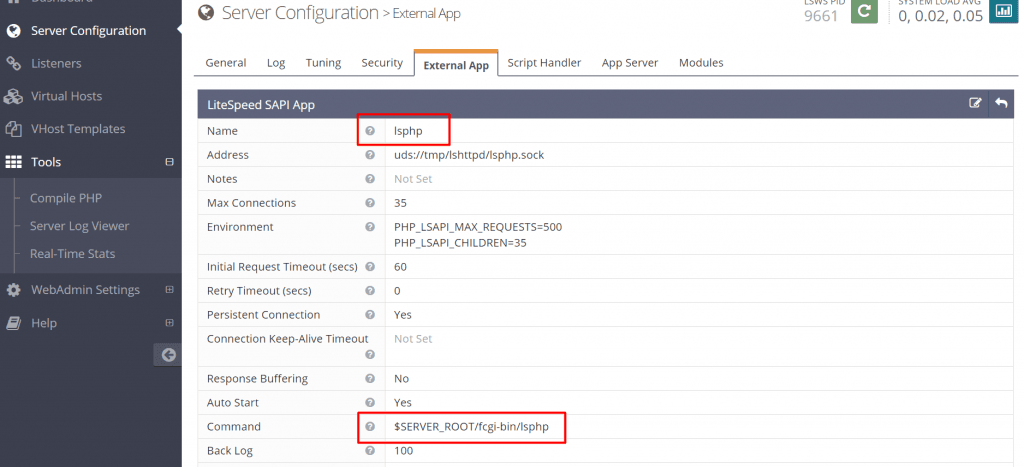Image resolution: width=1024 pixels, height=467 pixels.
Task: Open the Script Handler tab
Action: pyautogui.click(x=544, y=63)
